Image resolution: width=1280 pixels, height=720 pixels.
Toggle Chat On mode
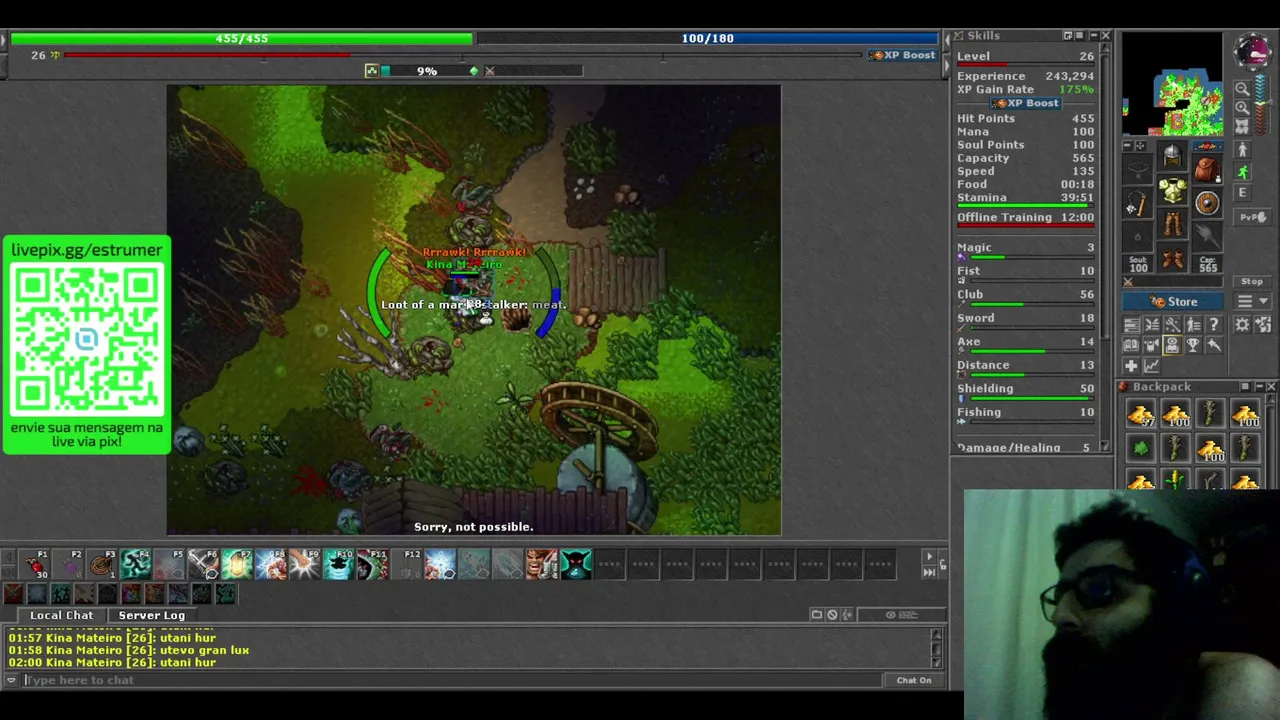pos(913,680)
